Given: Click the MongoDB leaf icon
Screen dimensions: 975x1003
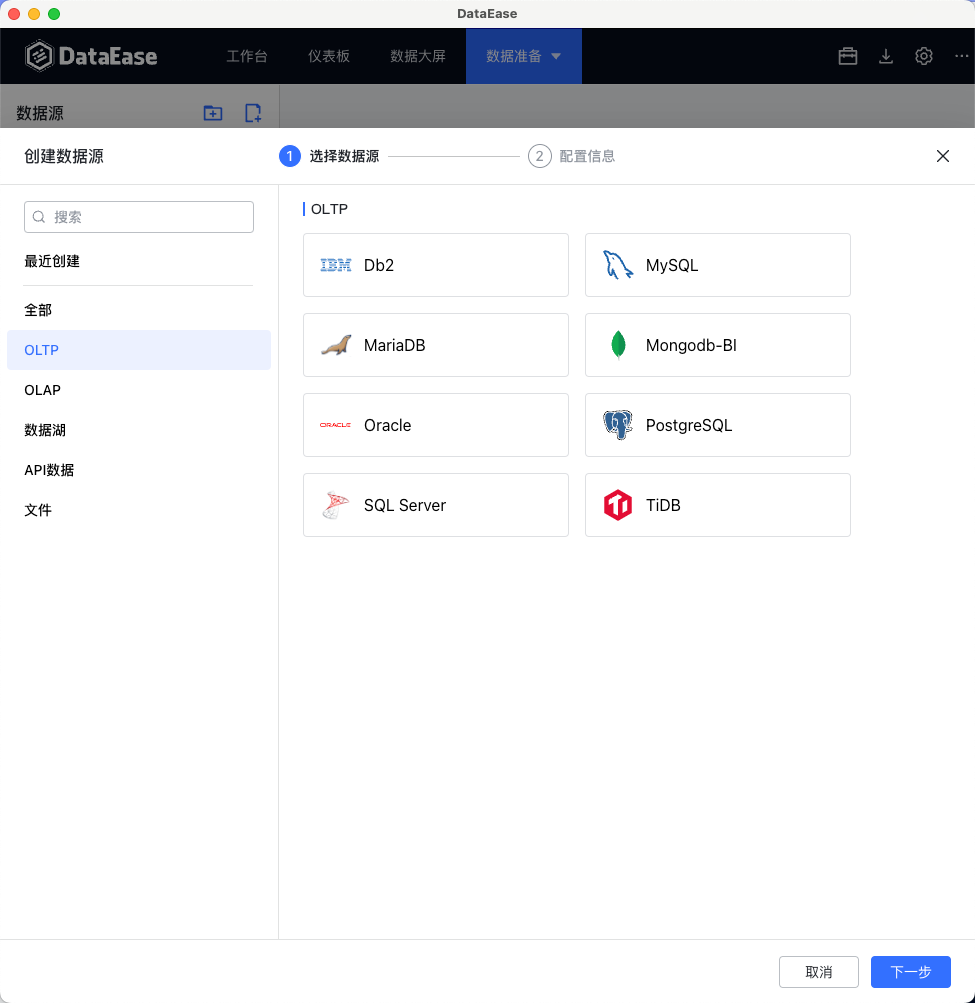Looking at the screenshot, I should coord(617,345).
